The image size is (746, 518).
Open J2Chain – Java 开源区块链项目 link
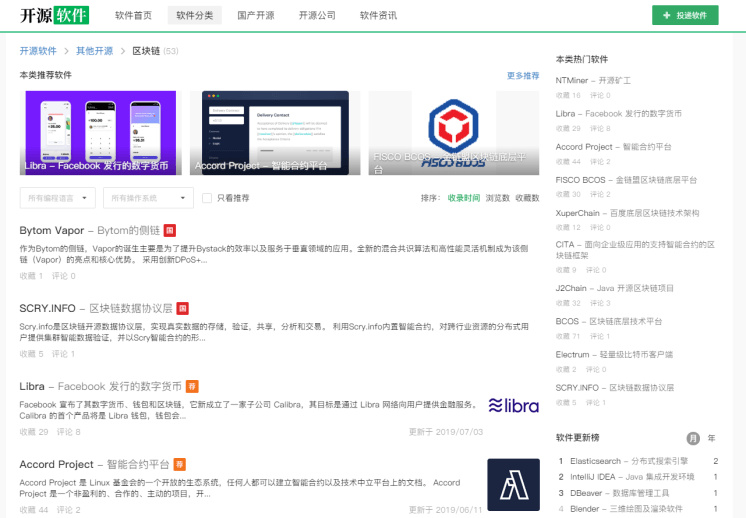[615, 288]
